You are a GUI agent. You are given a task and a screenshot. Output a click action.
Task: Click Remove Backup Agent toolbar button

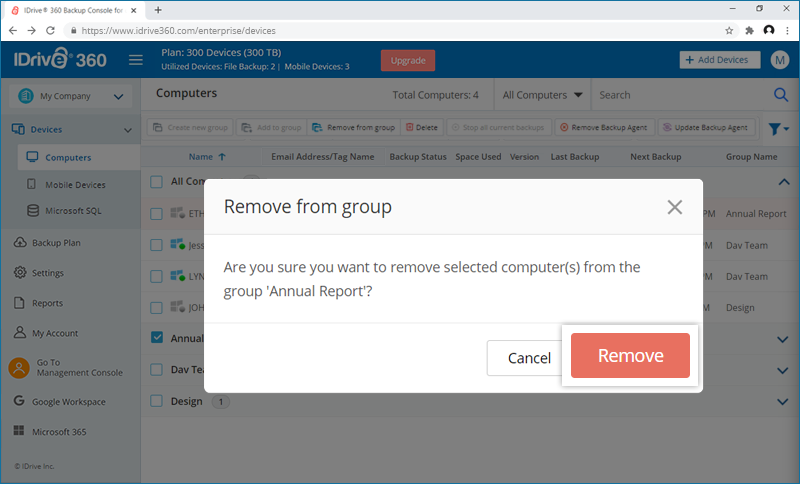(x=604, y=128)
